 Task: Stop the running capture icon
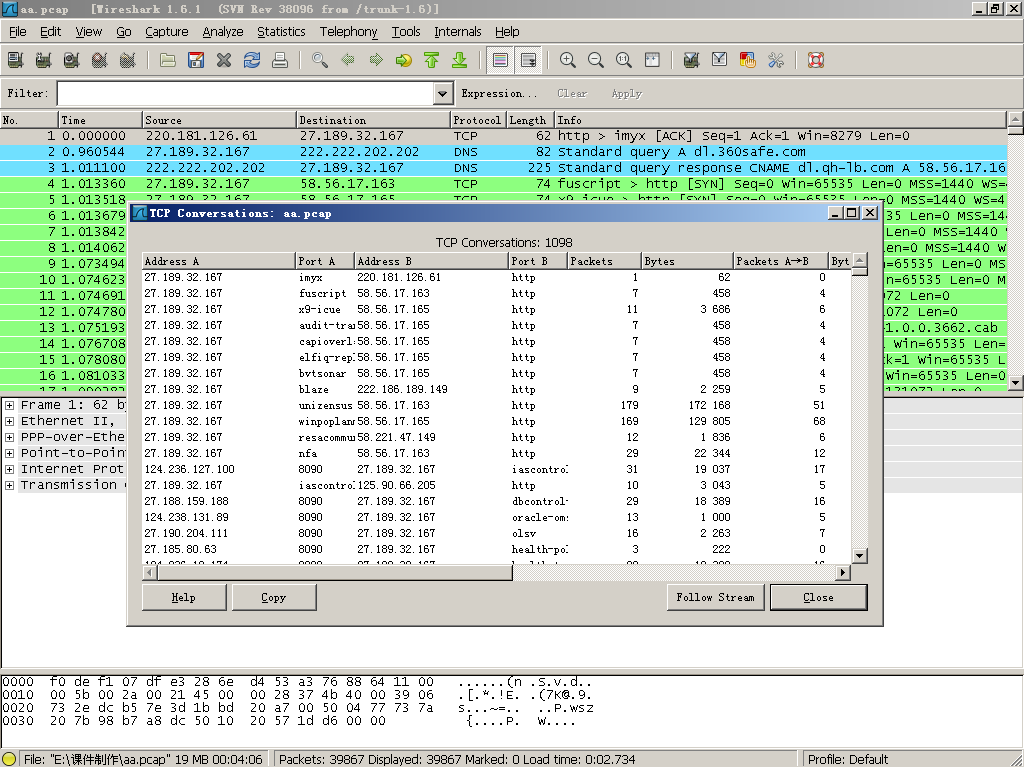[100, 61]
